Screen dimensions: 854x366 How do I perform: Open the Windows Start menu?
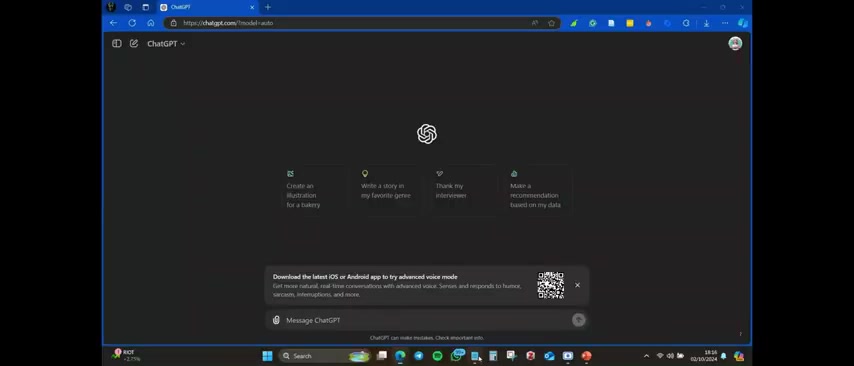pos(267,356)
